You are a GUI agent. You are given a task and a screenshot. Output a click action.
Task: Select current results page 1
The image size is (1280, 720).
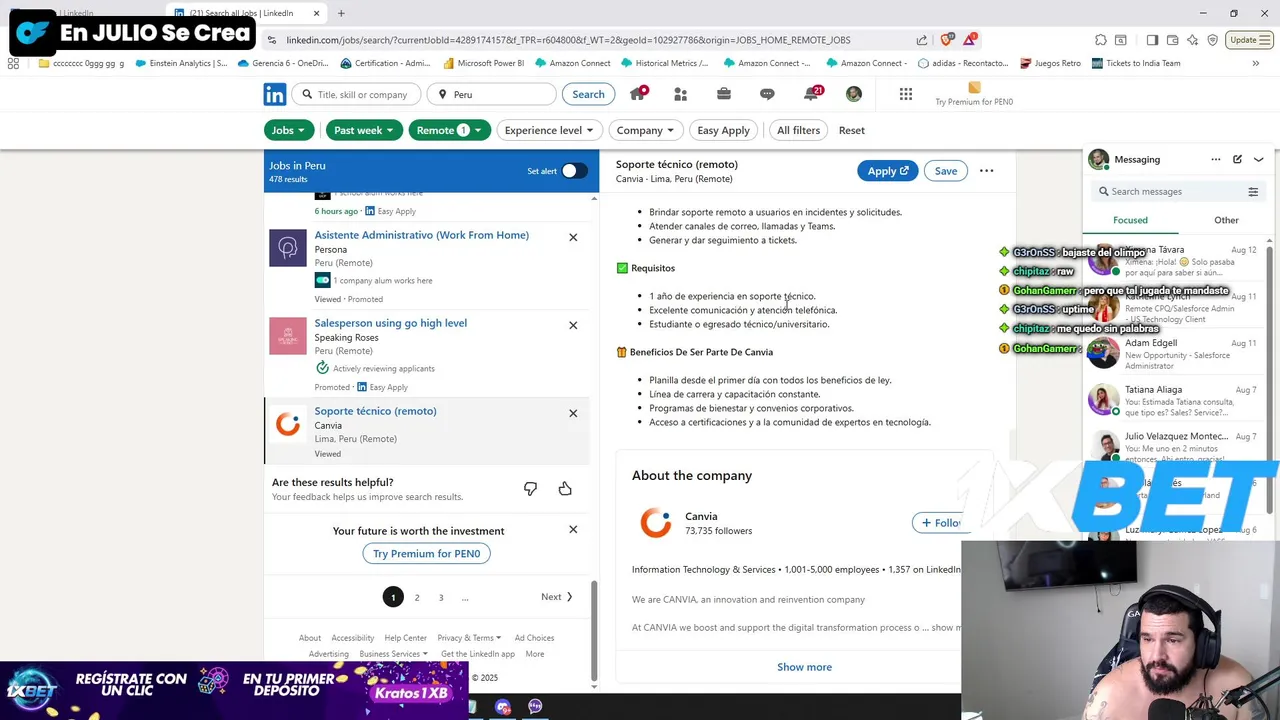393,597
